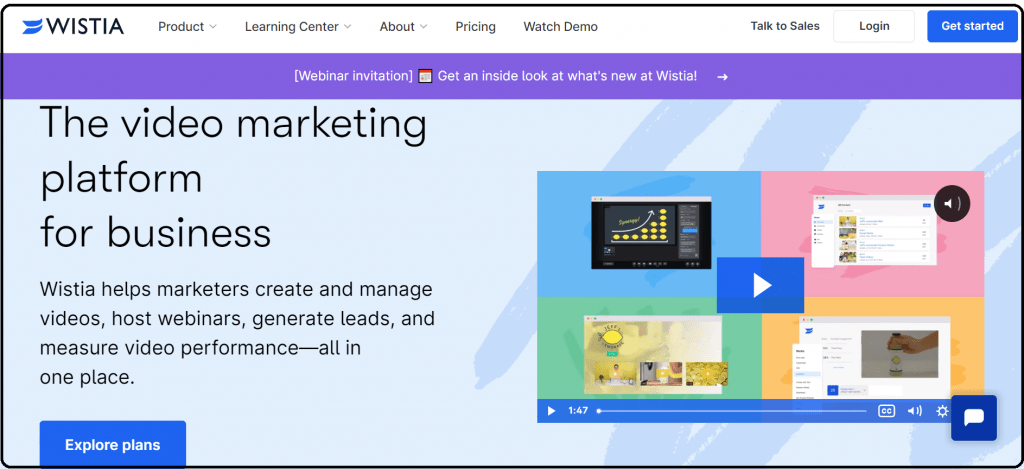Expand the Product dropdown menu
The width and height of the screenshot is (1024, 469).
click(x=187, y=27)
